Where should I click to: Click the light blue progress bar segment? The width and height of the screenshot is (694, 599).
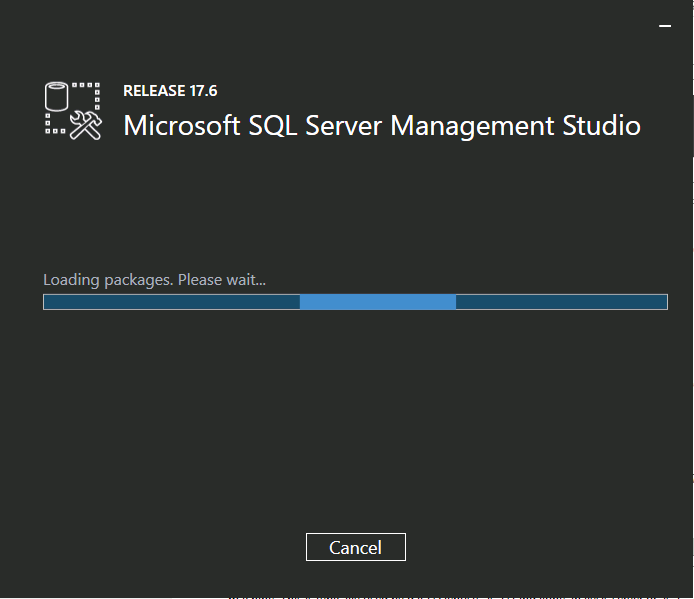coord(378,302)
